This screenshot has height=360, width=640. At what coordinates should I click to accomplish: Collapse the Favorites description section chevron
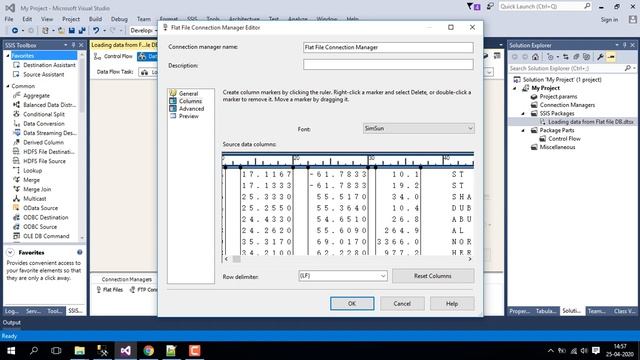(x=10, y=253)
